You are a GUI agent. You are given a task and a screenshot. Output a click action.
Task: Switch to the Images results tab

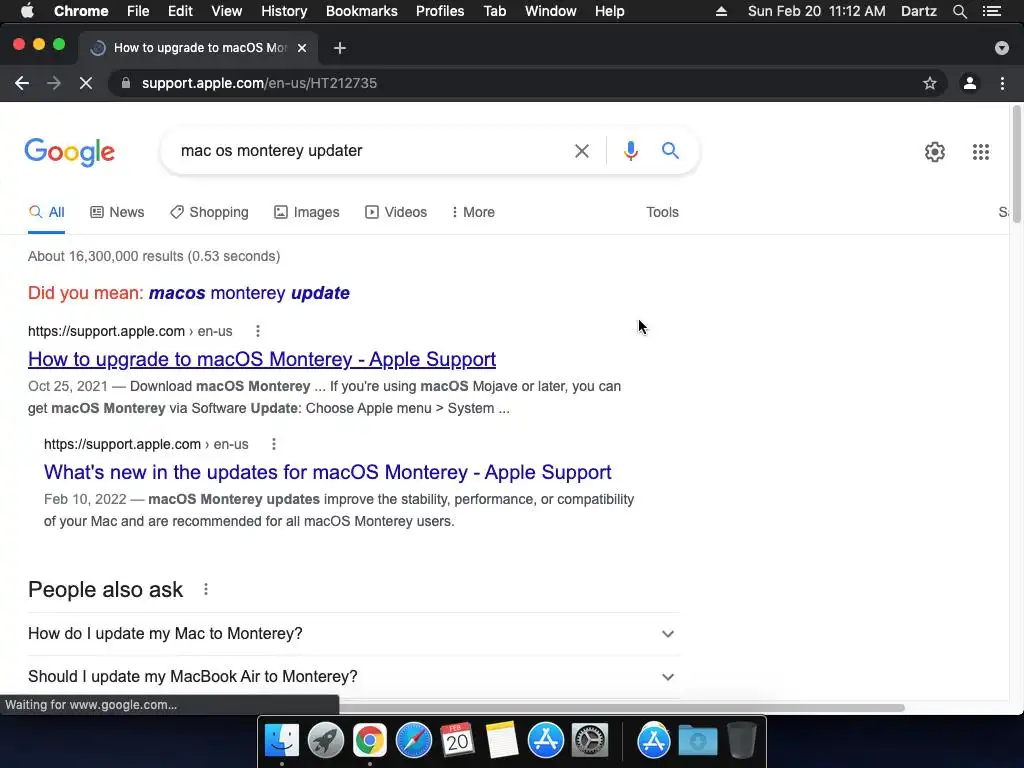pyautogui.click(x=306, y=212)
